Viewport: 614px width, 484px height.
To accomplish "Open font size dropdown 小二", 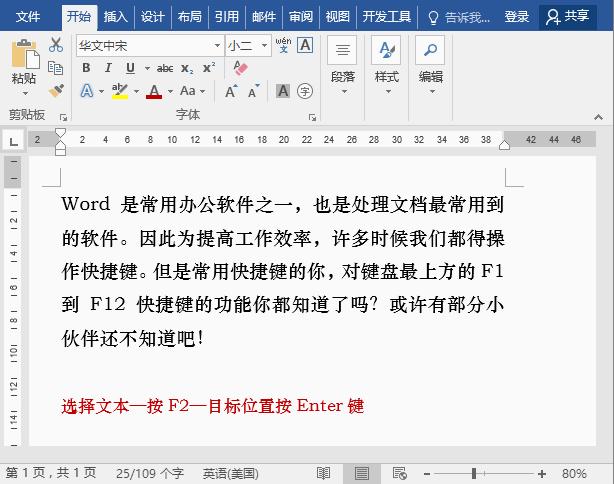I will tap(264, 45).
